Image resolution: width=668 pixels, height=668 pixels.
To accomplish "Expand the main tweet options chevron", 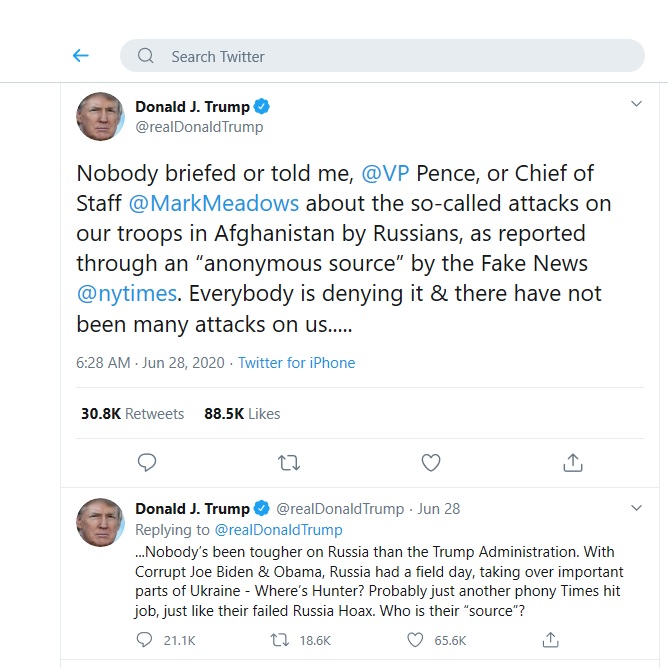I will point(636,104).
